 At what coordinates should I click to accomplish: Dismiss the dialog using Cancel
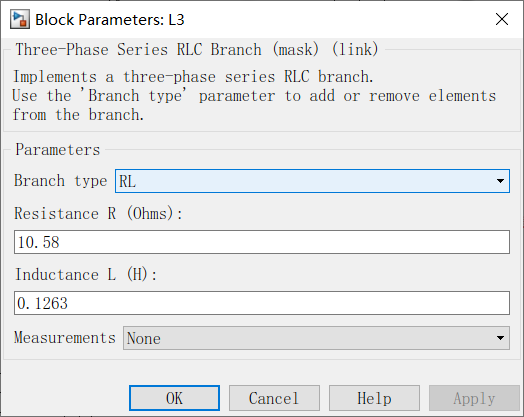coord(274,398)
